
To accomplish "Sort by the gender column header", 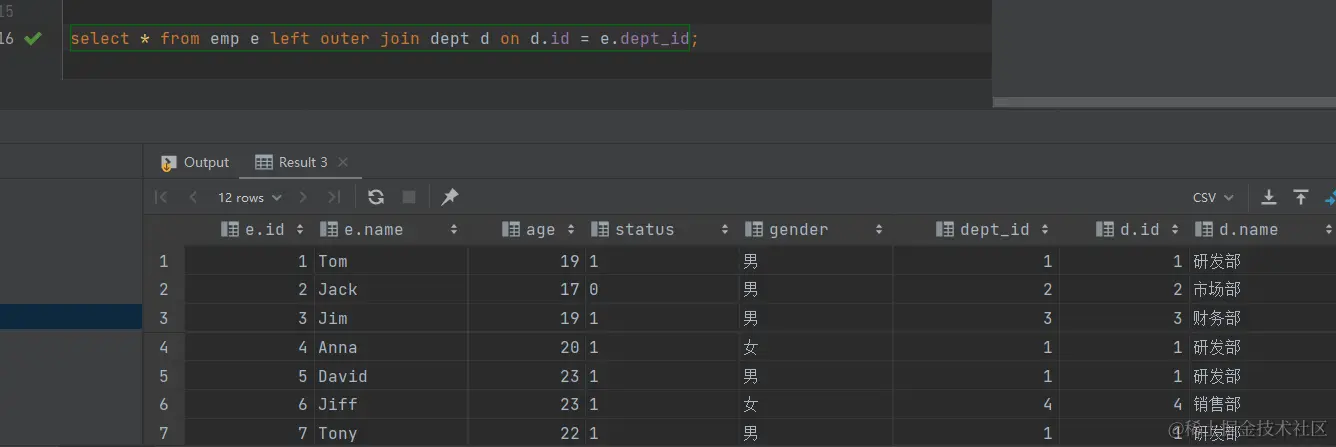I will coord(816,229).
